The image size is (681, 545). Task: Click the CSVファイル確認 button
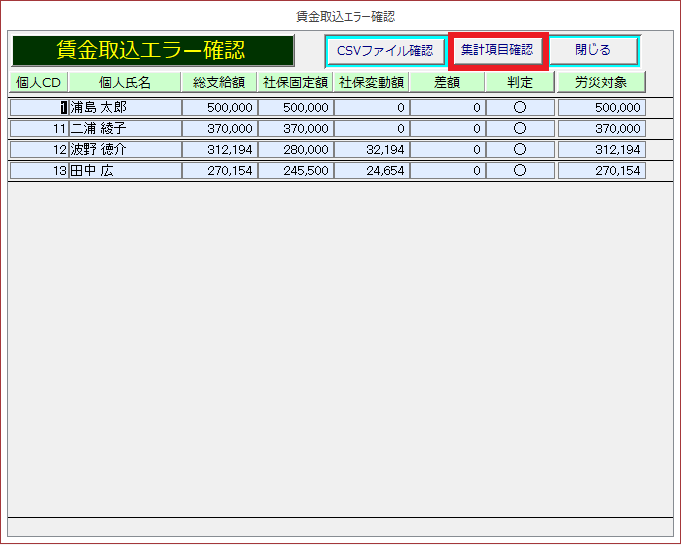(386, 51)
